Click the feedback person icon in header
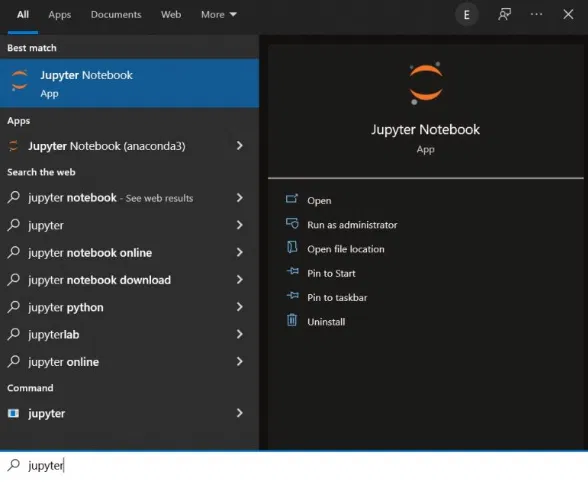This screenshot has height=482, width=588. pos(504,15)
